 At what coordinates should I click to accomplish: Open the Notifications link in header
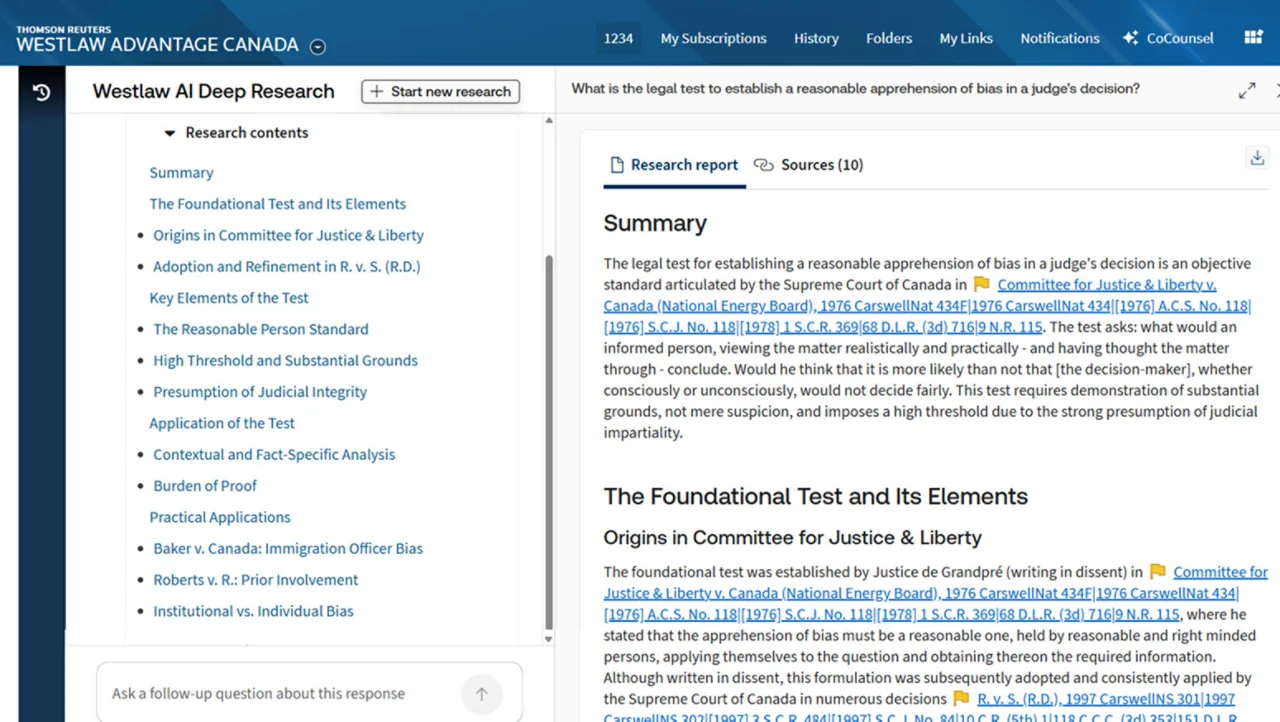pyautogui.click(x=1059, y=38)
